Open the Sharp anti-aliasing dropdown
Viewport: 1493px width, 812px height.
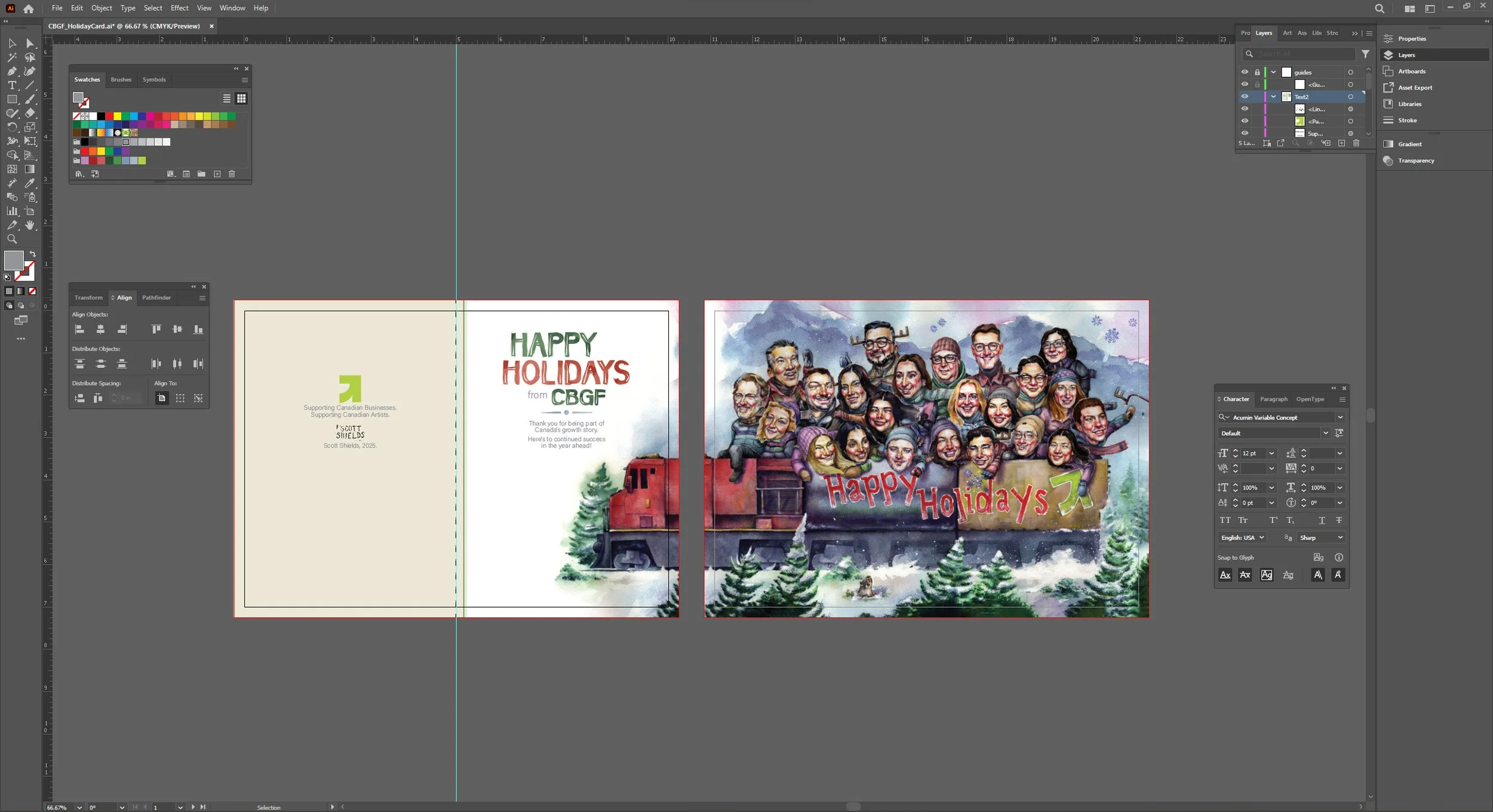[1321, 537]
